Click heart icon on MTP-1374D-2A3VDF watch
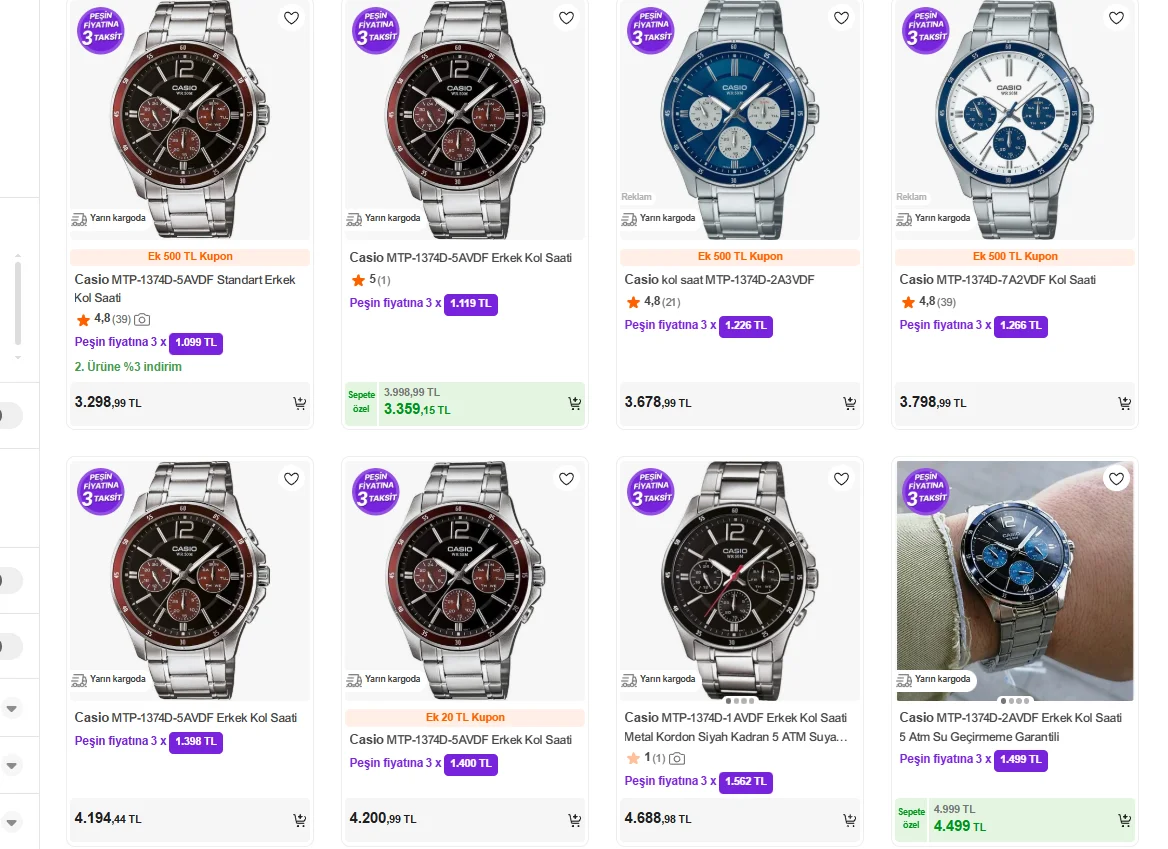Viewport: 1168px width, 849px height. pos(841,18)
